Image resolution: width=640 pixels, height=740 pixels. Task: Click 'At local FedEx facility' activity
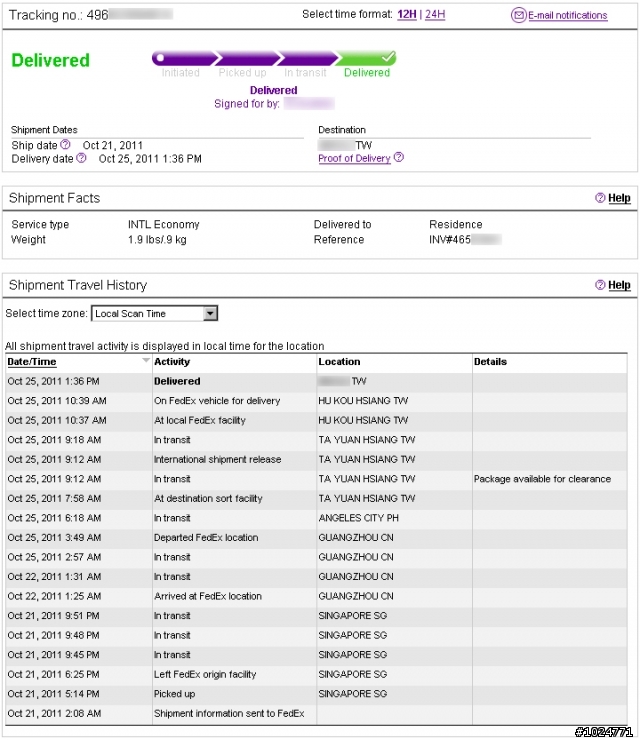tap(200, 420)
